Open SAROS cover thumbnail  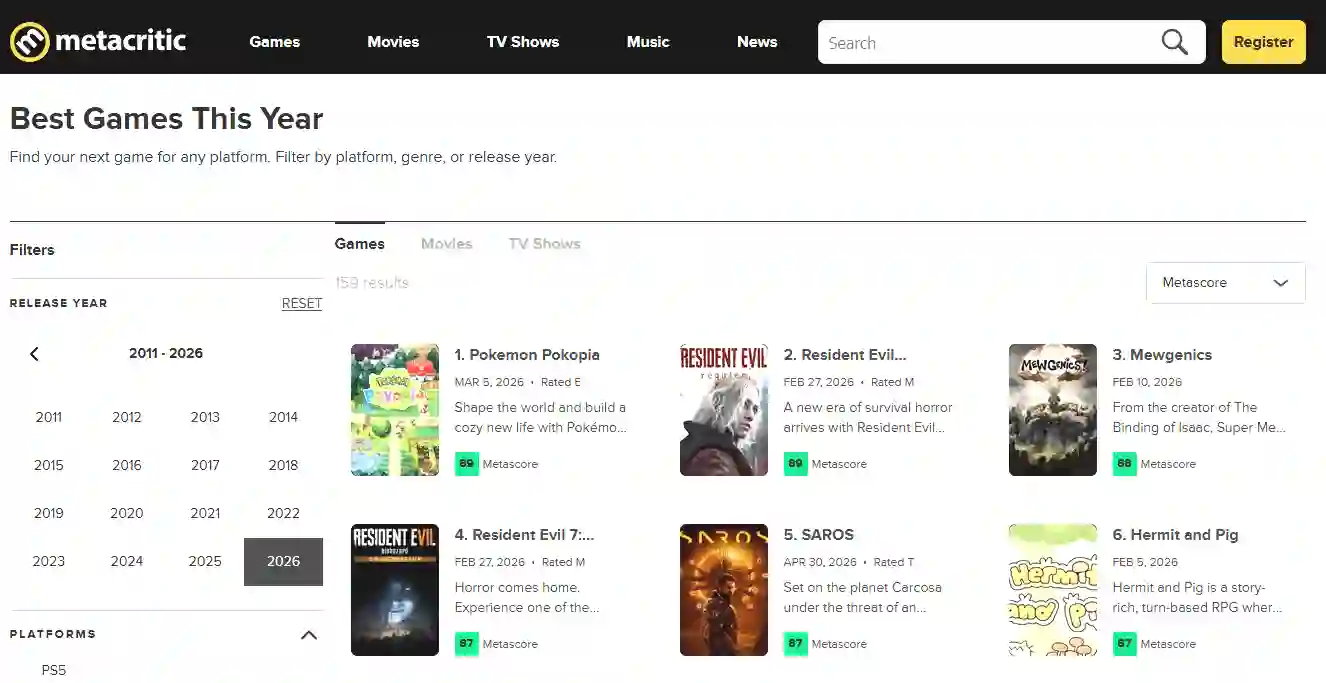coord(724,590)
